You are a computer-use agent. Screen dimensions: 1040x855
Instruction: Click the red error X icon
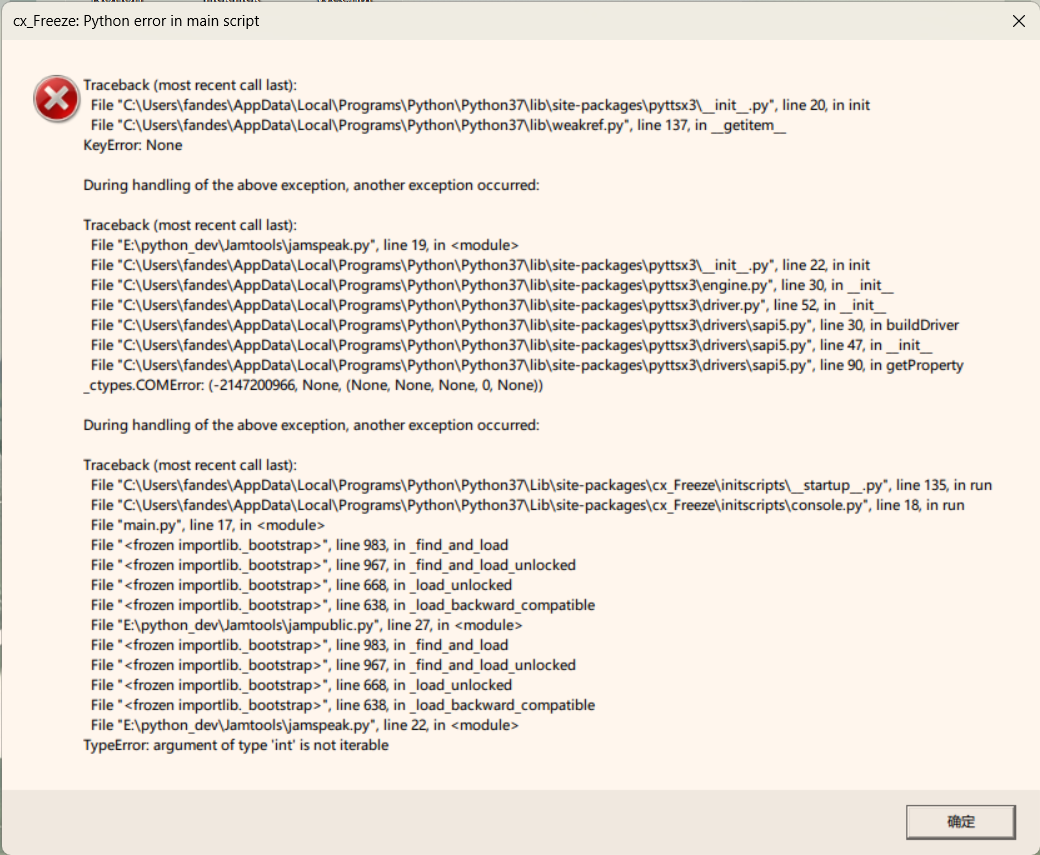(55, 99)
